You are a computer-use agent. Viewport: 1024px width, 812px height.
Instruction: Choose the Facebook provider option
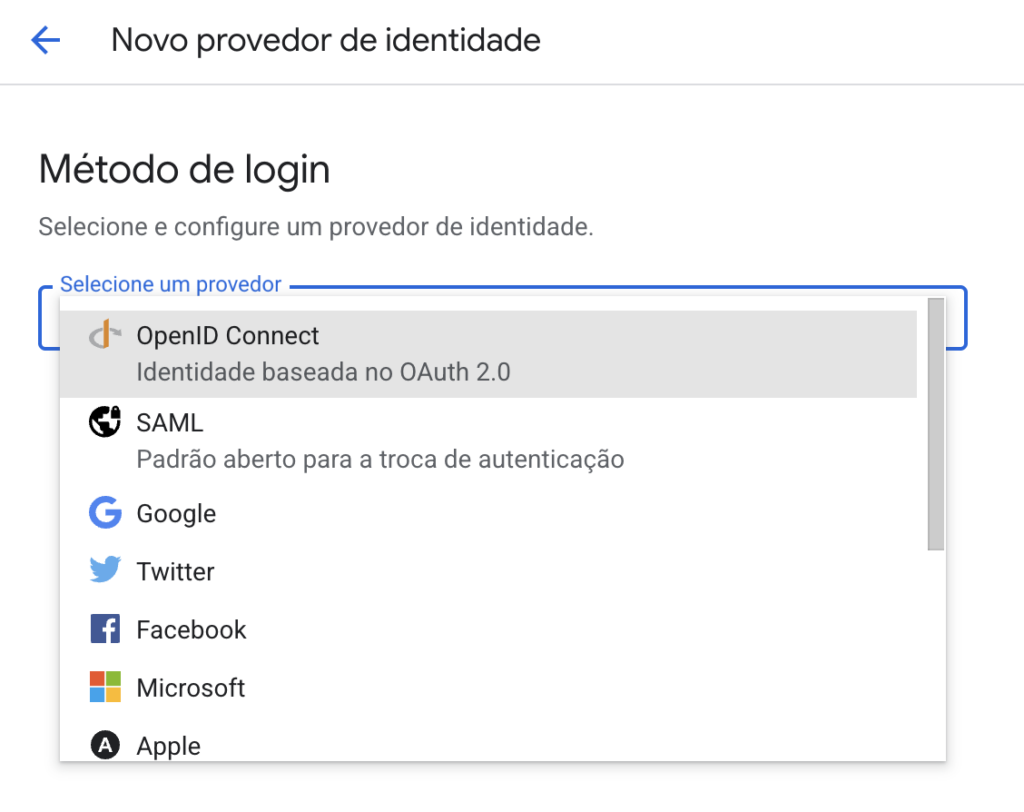[191, 630]
